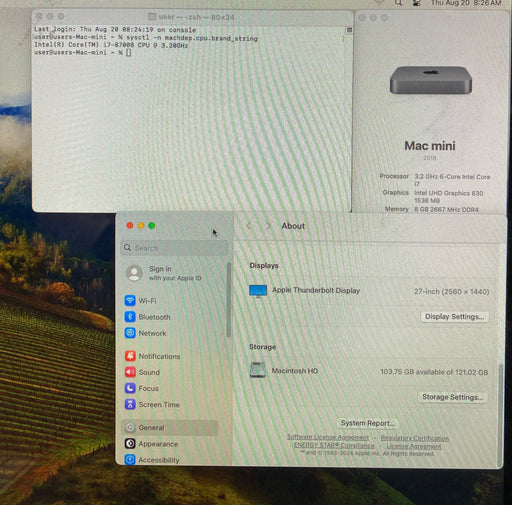Click the Wi-Fi status menu bar icon
Viewport: 512px width, 505px height.
coord(379,3)
